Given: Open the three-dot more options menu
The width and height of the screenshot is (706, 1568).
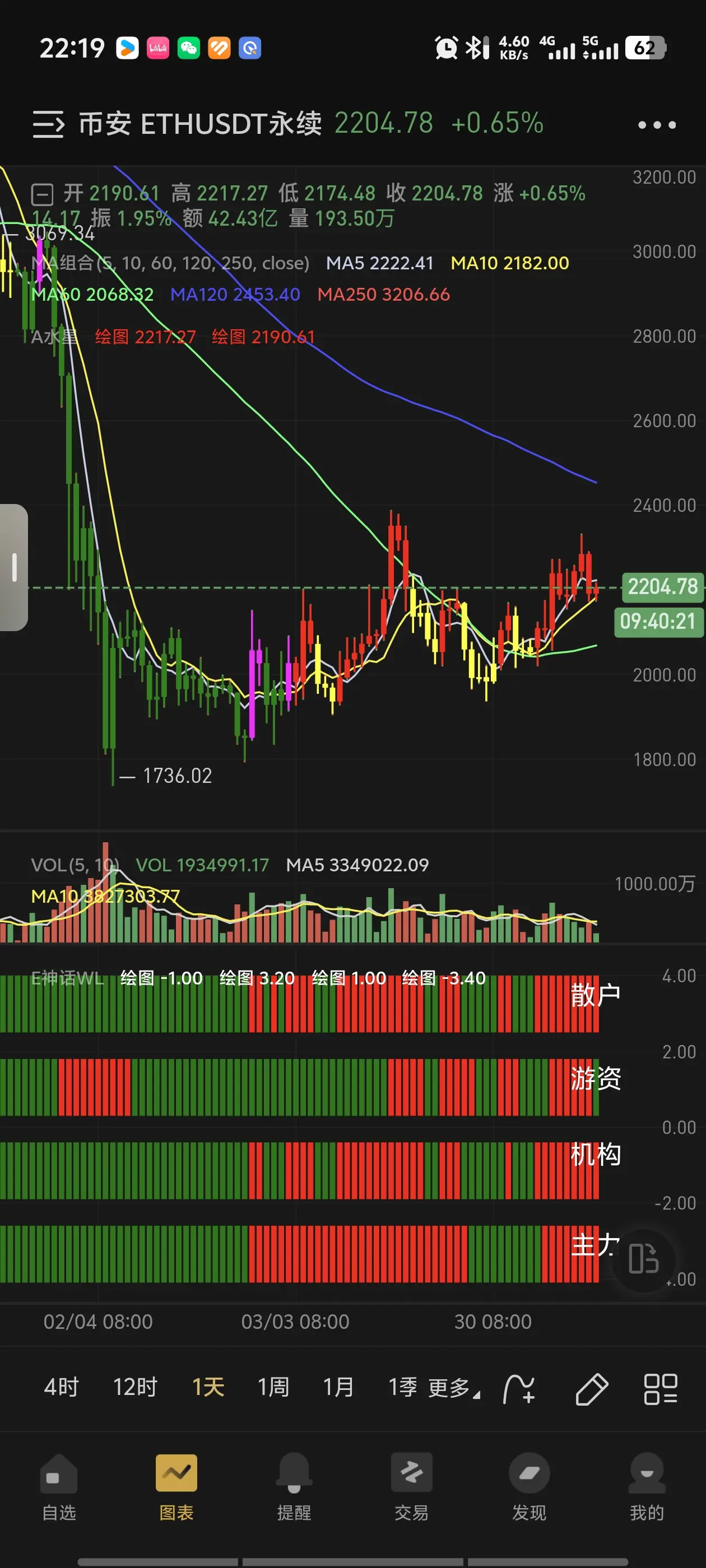Looking at the screenshot, I should tap(657, 125).
